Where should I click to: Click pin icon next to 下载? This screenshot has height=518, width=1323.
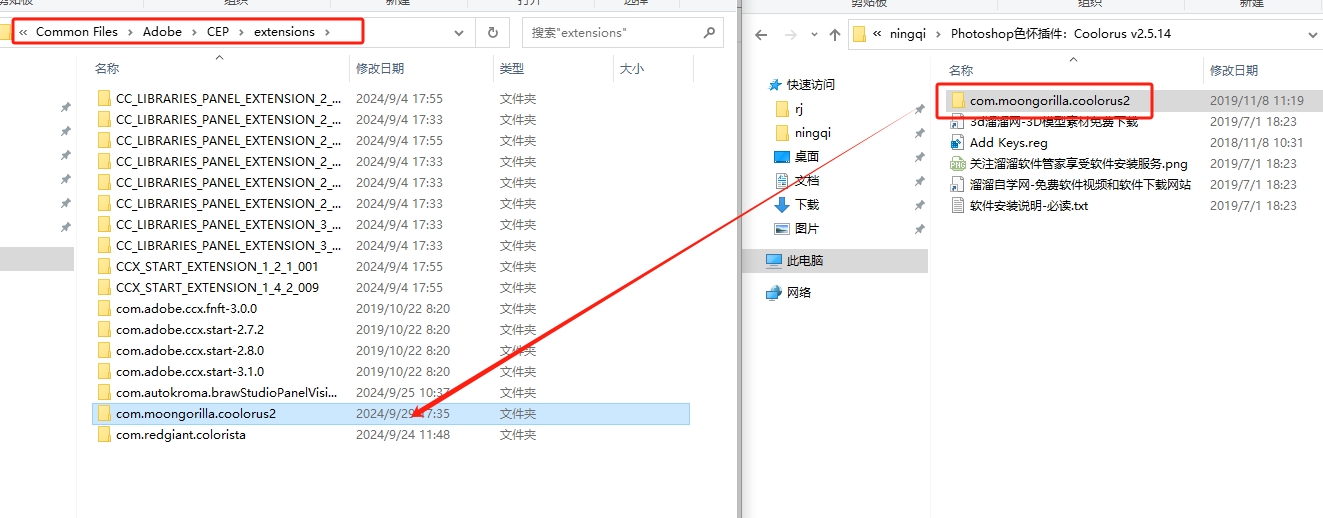(919, 205)
